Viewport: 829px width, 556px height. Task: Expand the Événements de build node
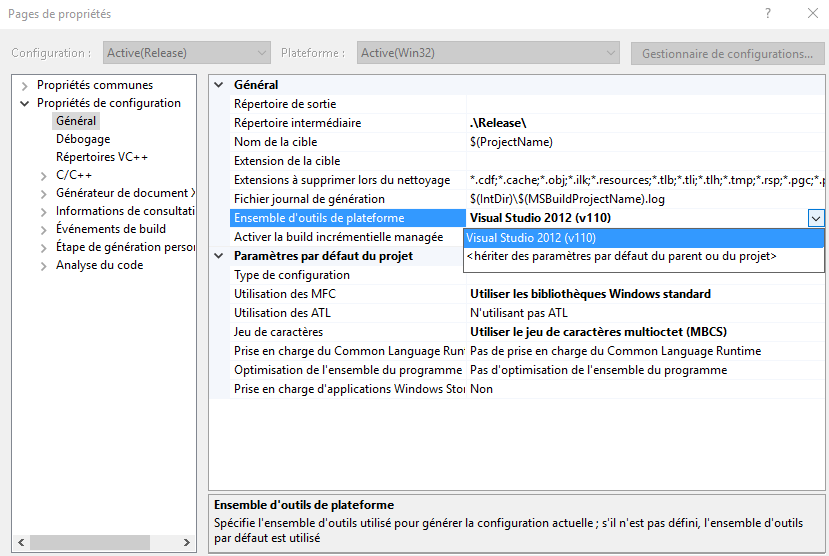click(43, 230)
